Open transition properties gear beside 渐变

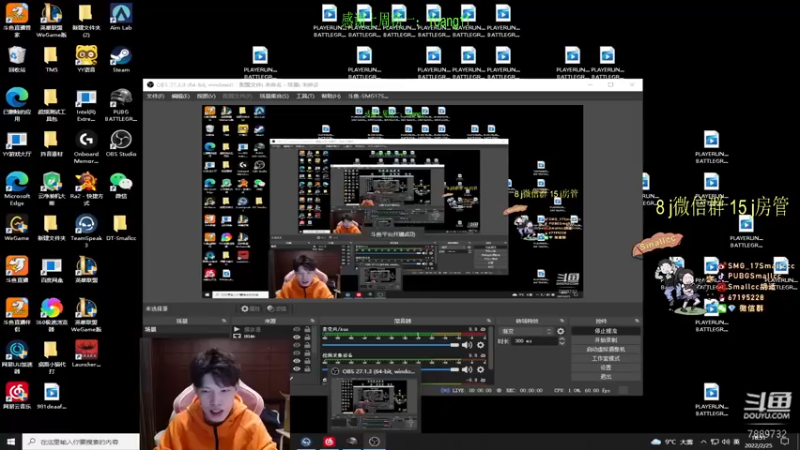561,331
